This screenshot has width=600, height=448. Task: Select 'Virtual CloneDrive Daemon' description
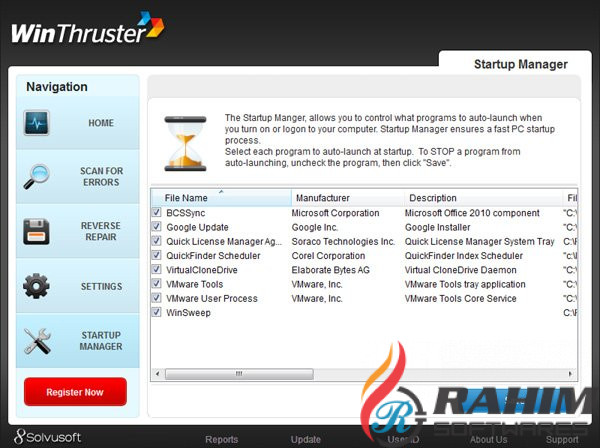point(461,270)
